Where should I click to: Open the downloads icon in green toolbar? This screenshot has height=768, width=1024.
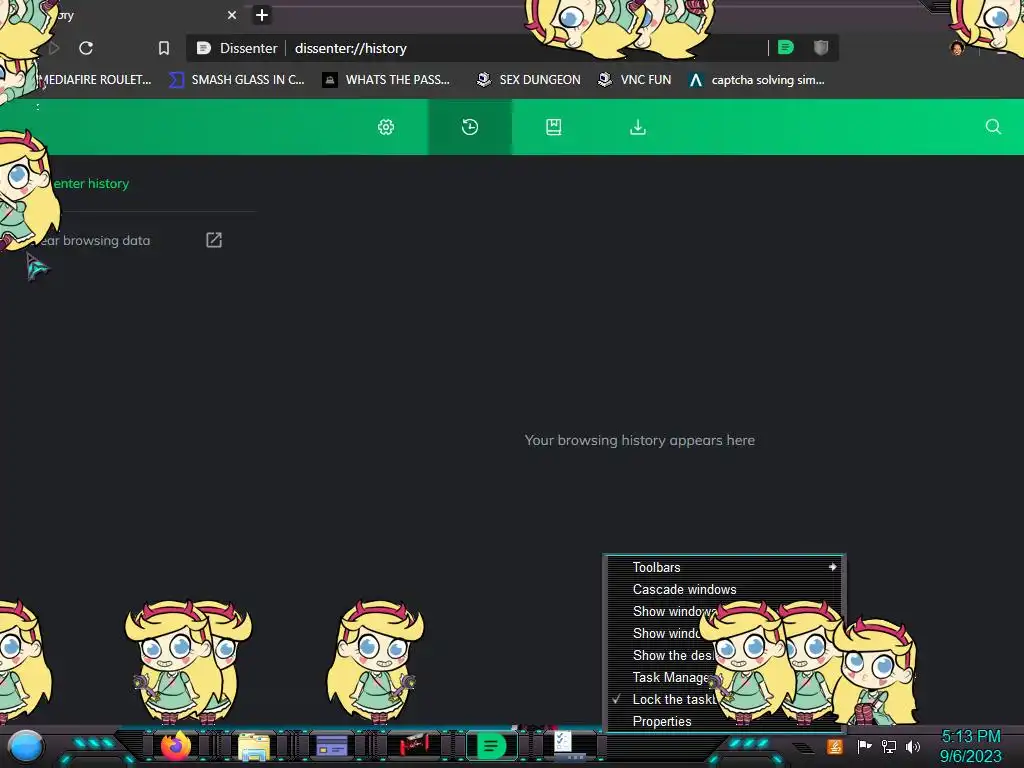click(x=638, y=127)
